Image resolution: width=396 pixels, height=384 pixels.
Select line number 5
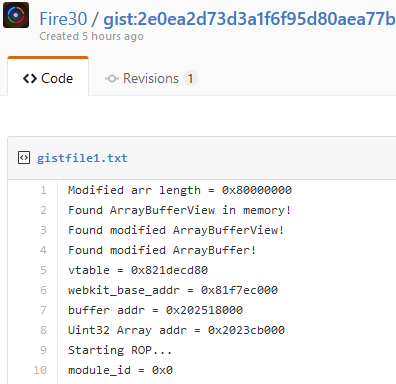[x=43, y=270]
